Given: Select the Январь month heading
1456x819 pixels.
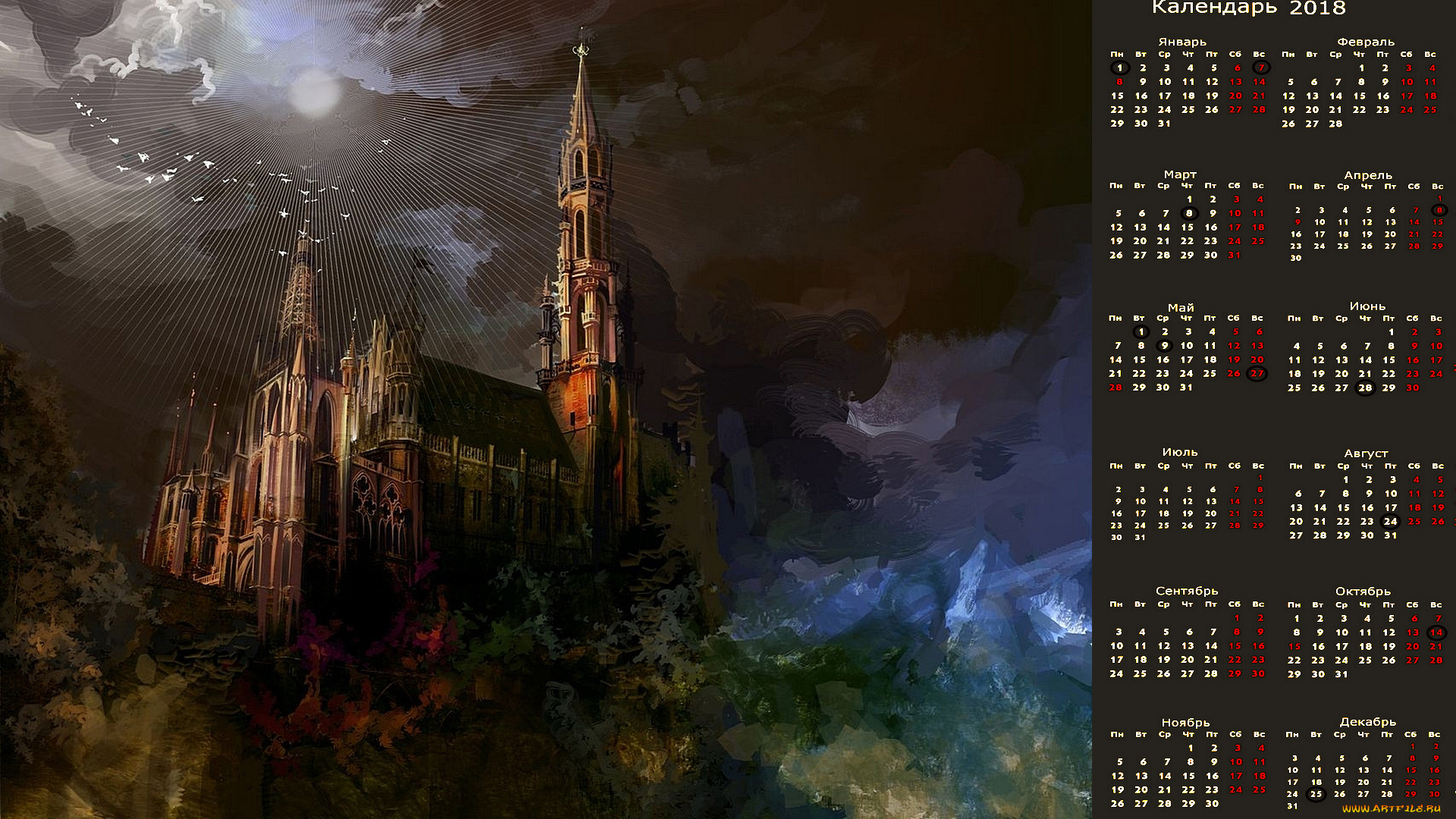Looking at the screenshot, I should 1181,42.
